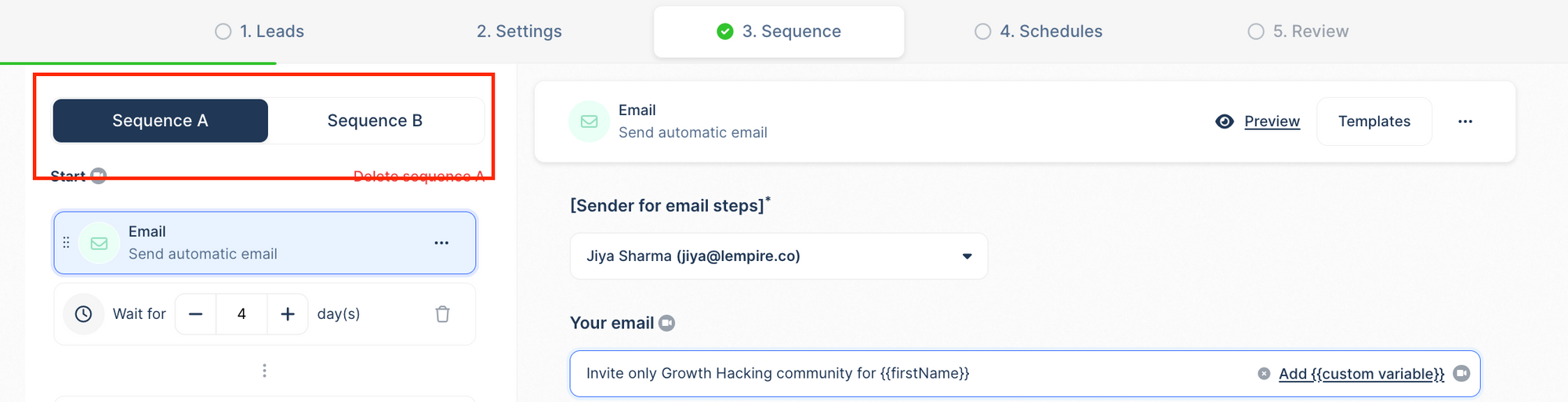
Task: Click the Templates button
Action: point(1374,121)
